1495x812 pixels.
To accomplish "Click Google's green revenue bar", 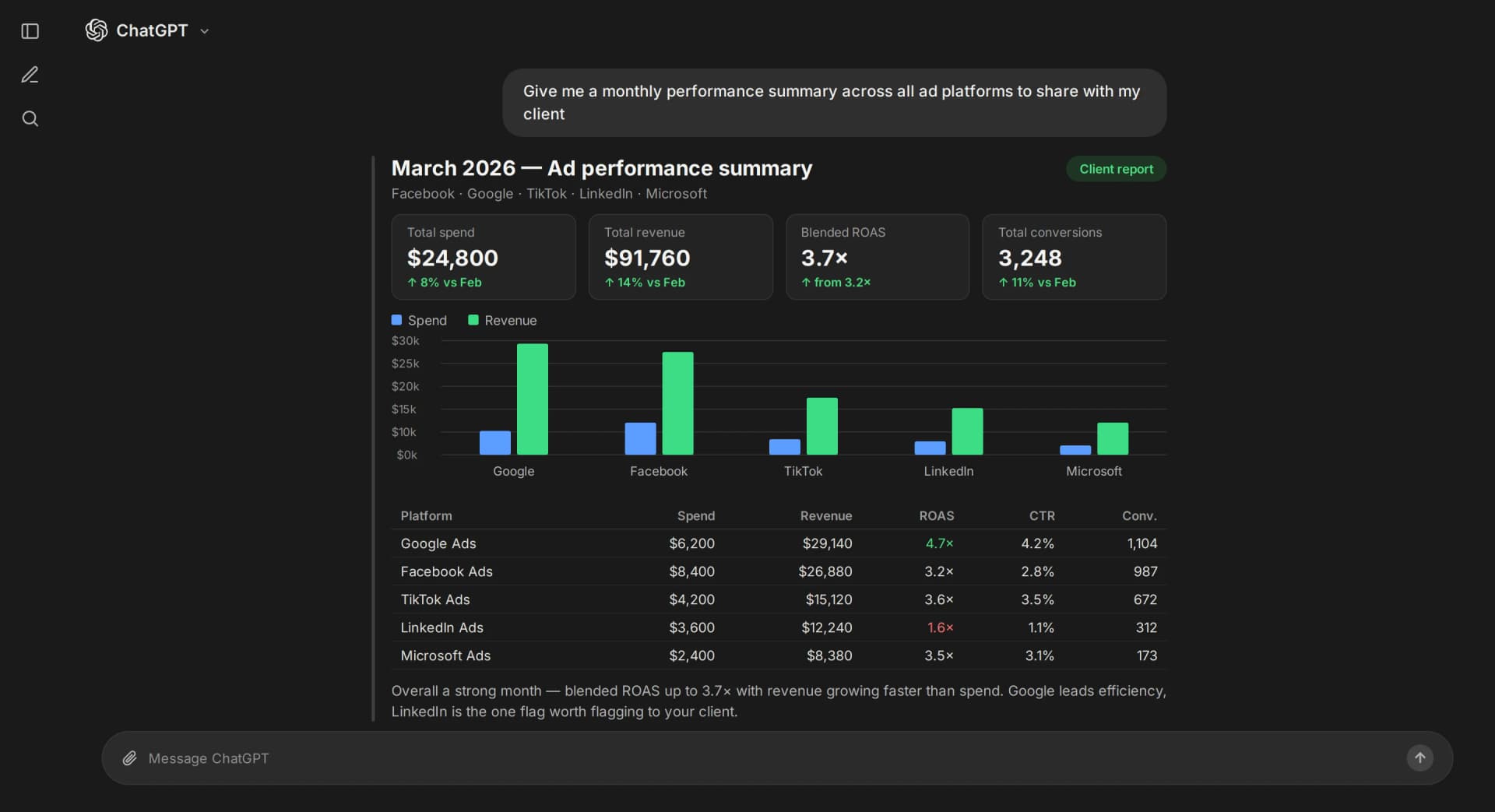I will (533, 399).
